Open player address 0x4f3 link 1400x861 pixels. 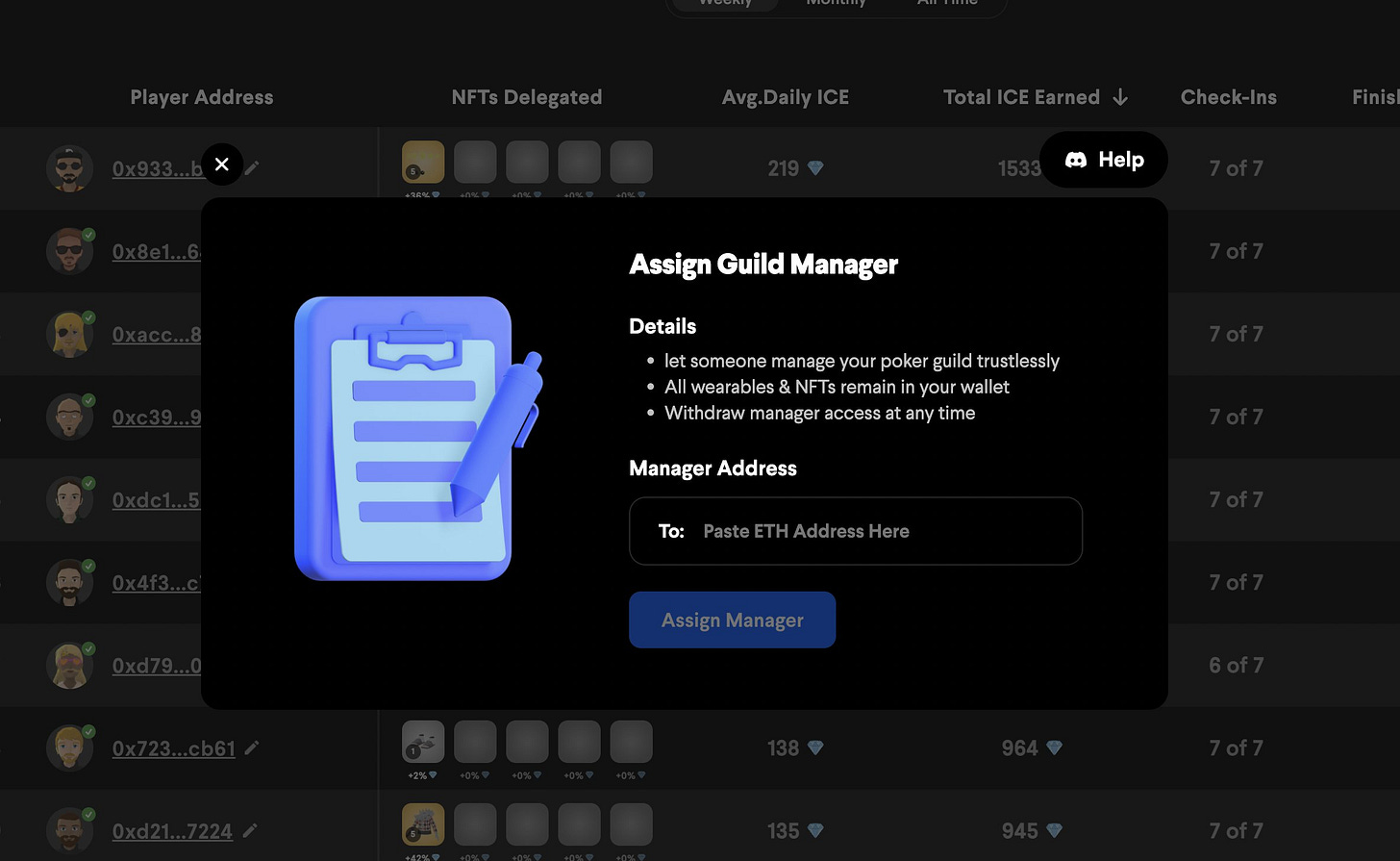click(157, 582)
